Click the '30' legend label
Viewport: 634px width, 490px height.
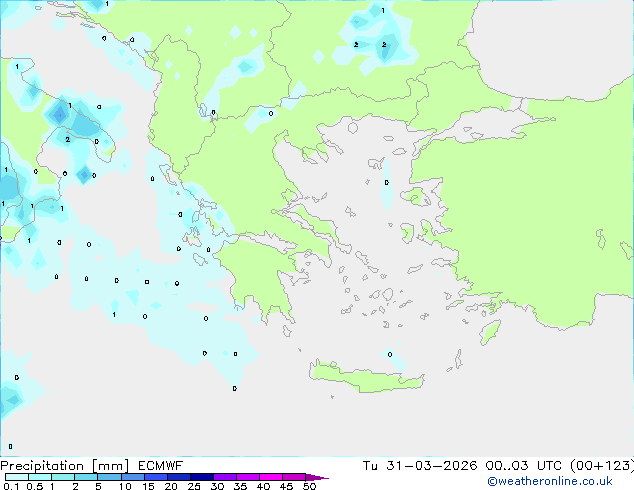[x=217, y=486]
